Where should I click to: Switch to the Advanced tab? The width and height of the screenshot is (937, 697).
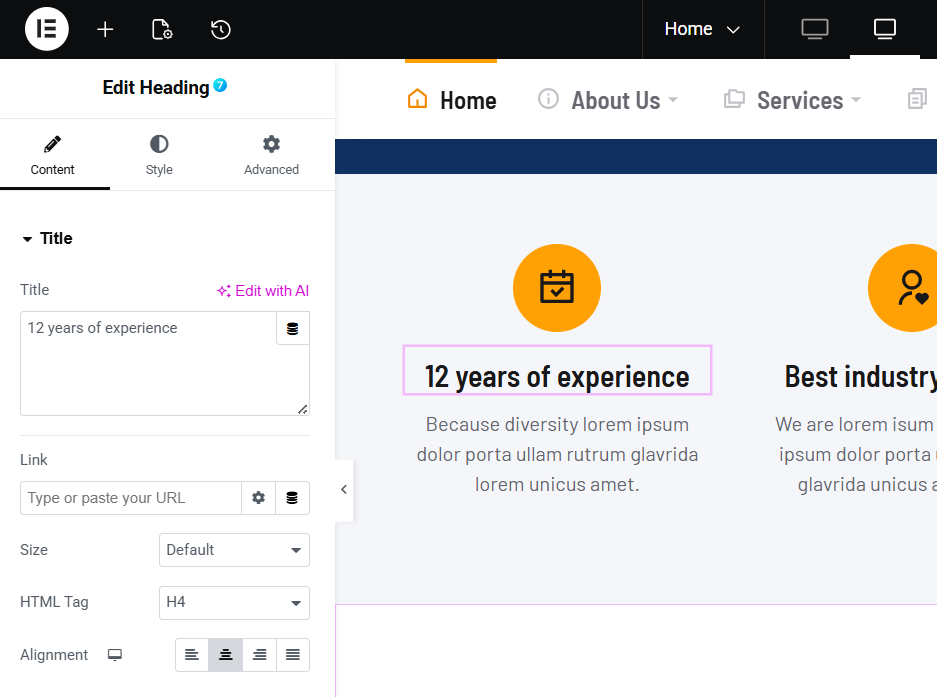click(271, 155)
